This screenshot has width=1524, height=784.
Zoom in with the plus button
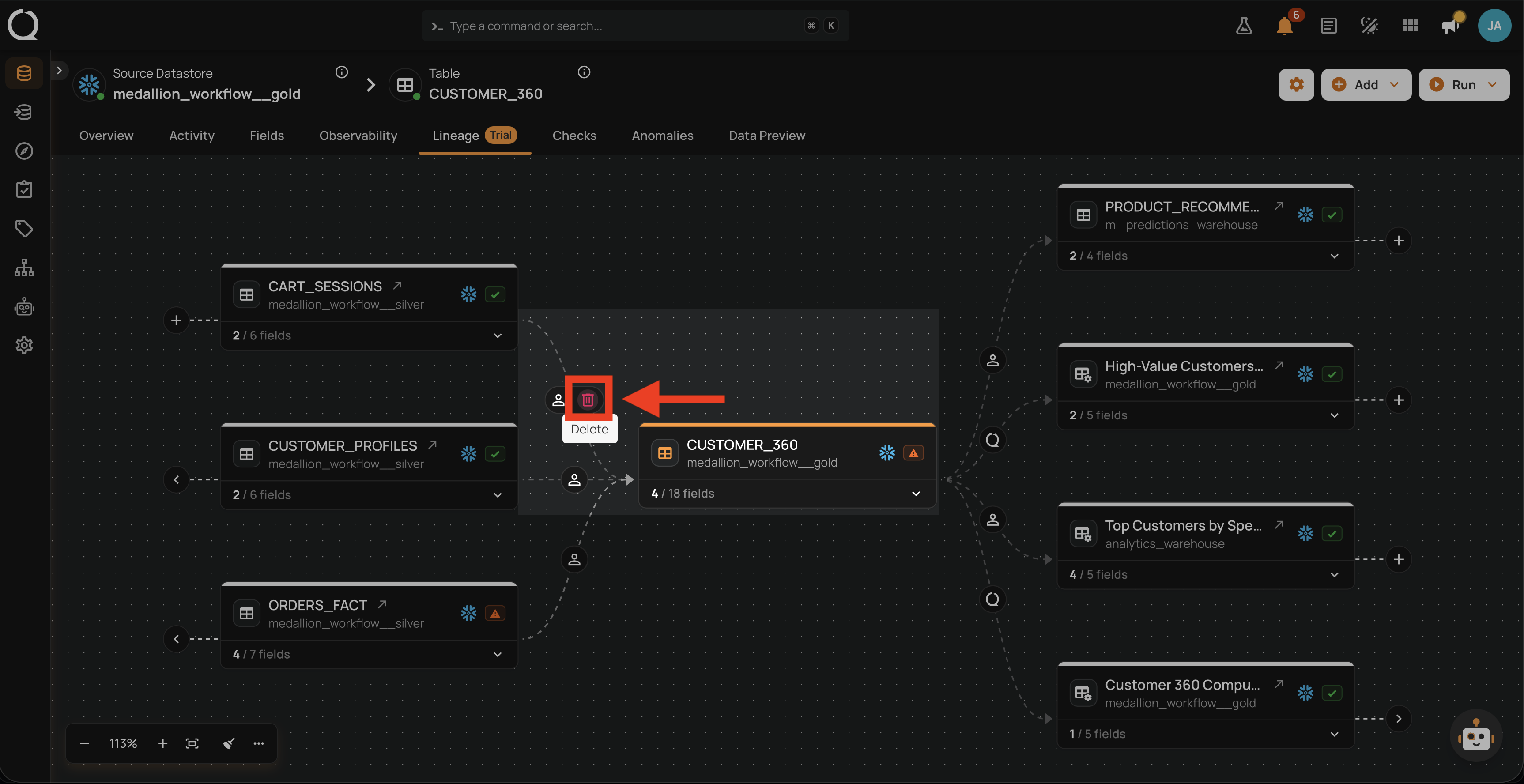163,743
